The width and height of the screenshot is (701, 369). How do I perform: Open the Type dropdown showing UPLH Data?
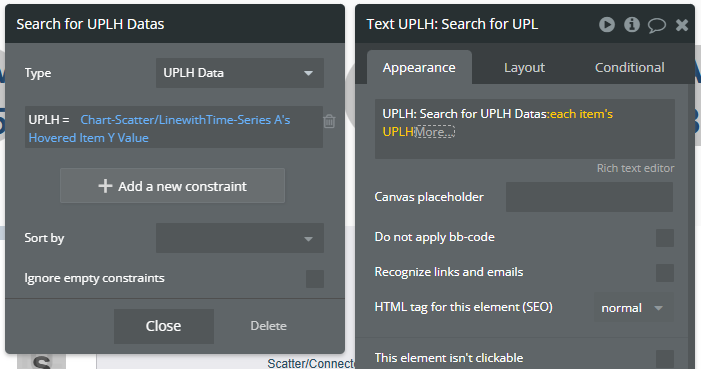pos(240,73)
